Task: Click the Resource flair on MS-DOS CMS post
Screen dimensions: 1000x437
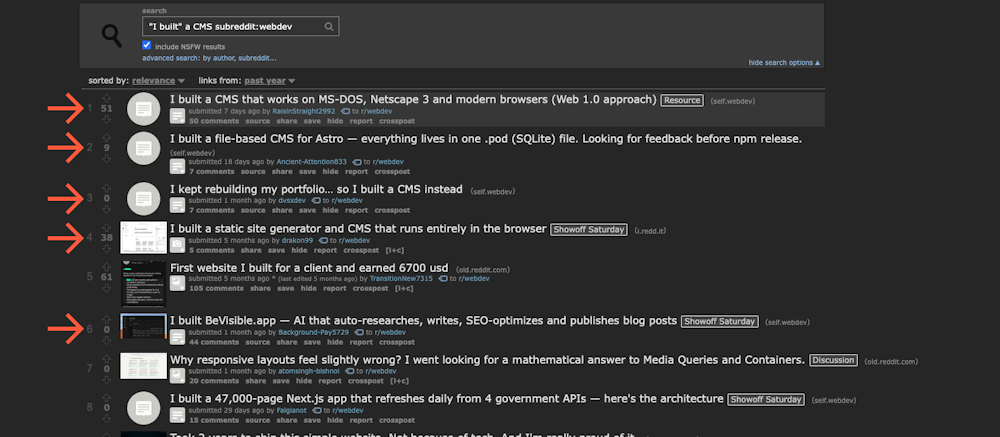Action: pos(682,100)
